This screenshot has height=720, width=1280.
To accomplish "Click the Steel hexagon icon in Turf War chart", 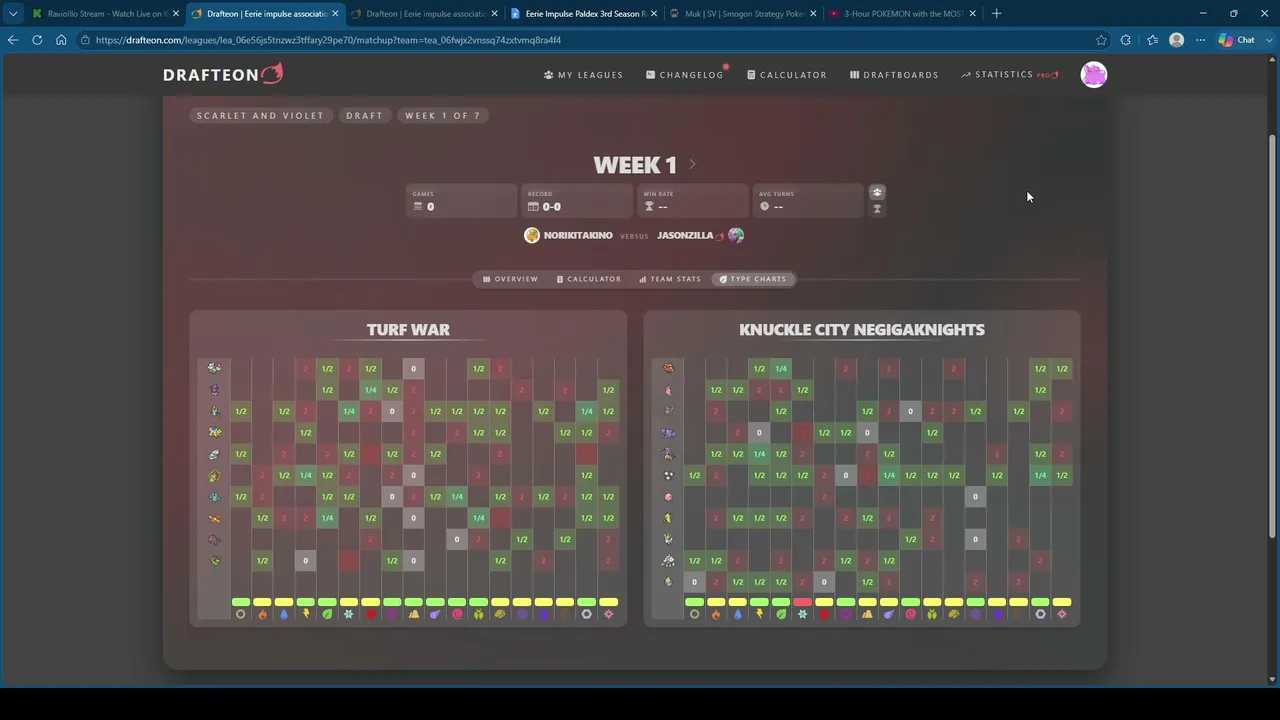I will (x=587, y=614).
